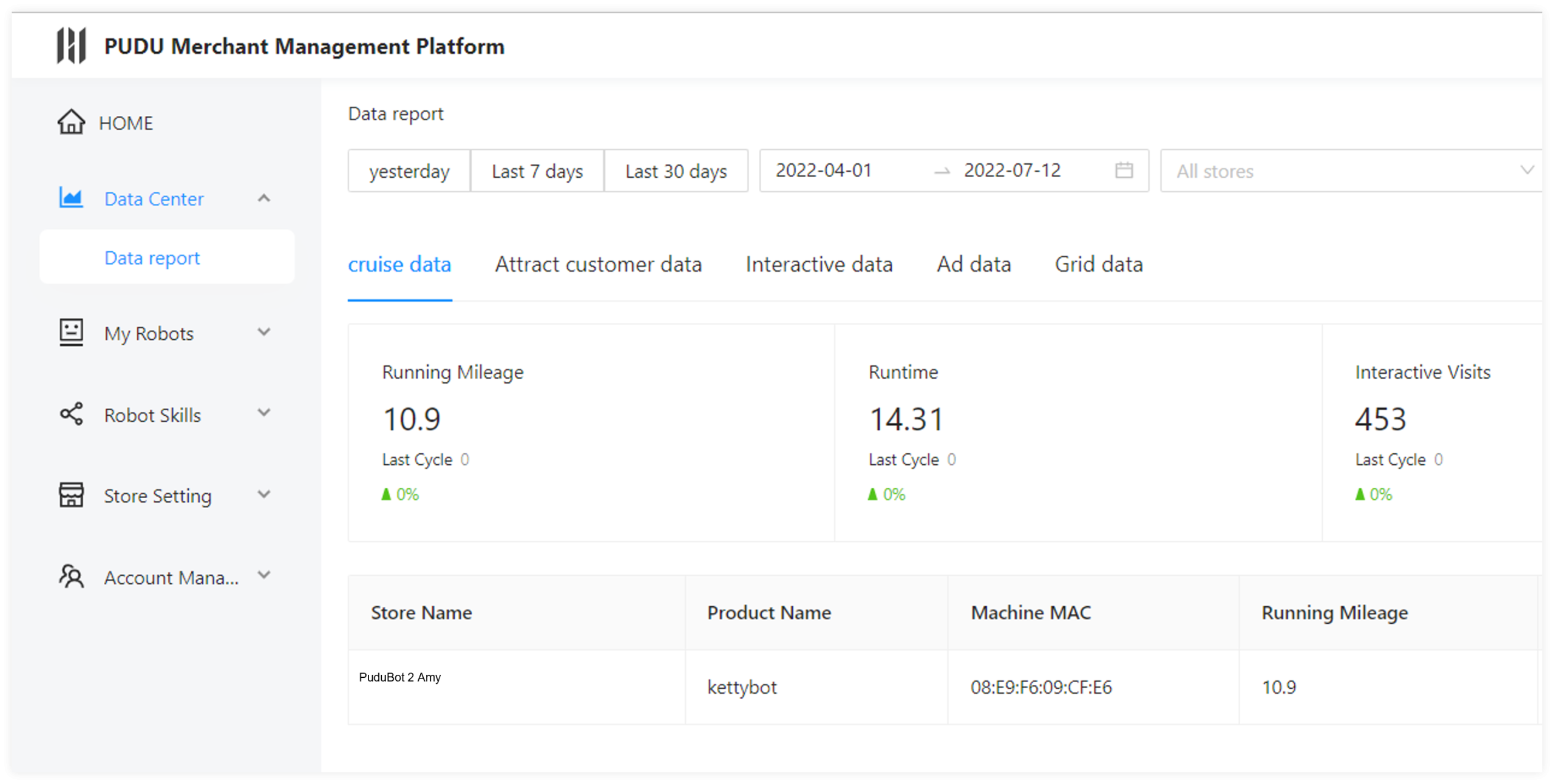The height and width of the screenshot is (784, 1554).
Task: Switch to Attract customer data tab
Action: coord(598,265)
